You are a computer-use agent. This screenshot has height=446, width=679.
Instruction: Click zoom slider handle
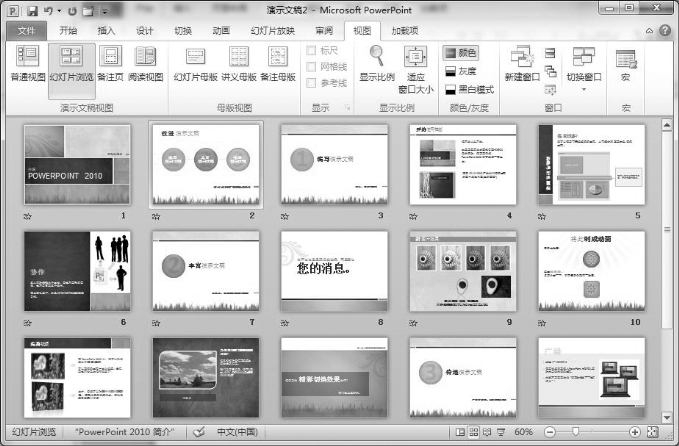pos(575,432)
